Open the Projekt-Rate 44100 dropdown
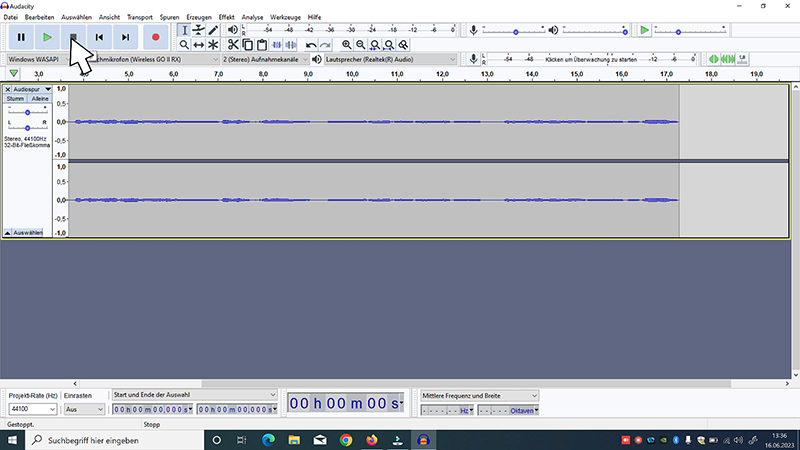800x450 pixels. 33,409
